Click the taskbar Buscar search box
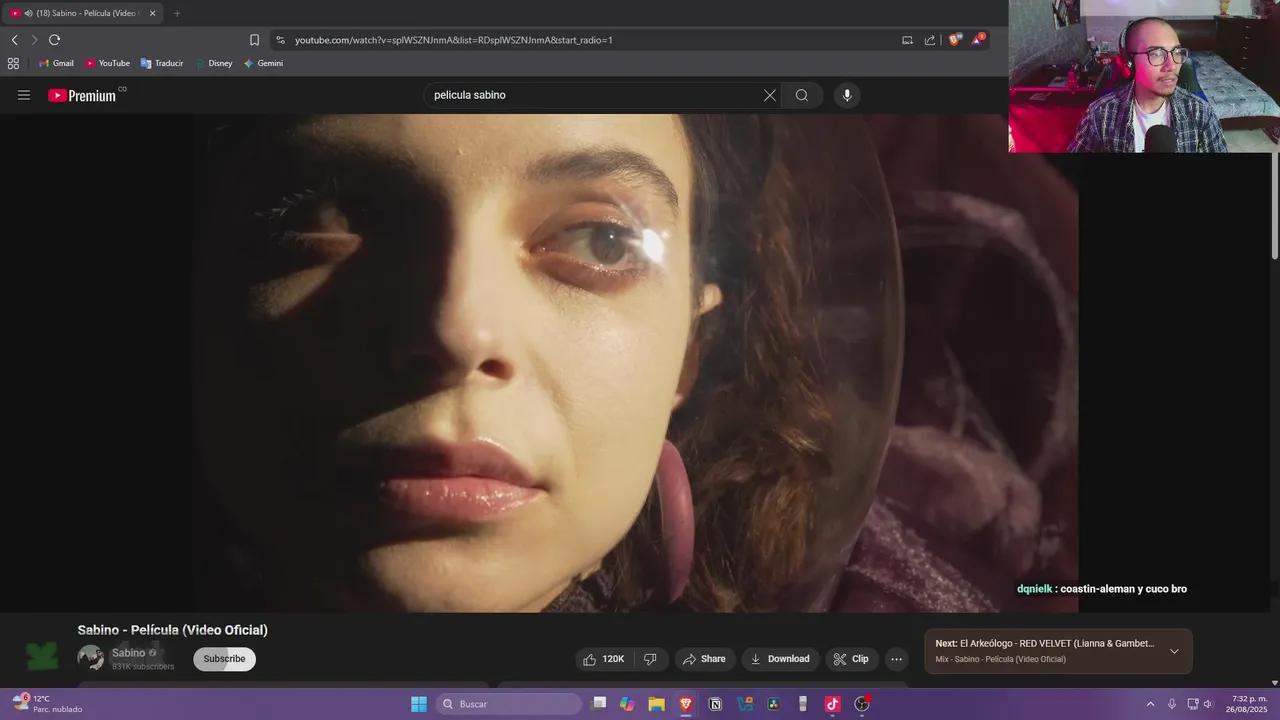 (x=509, y=704)
